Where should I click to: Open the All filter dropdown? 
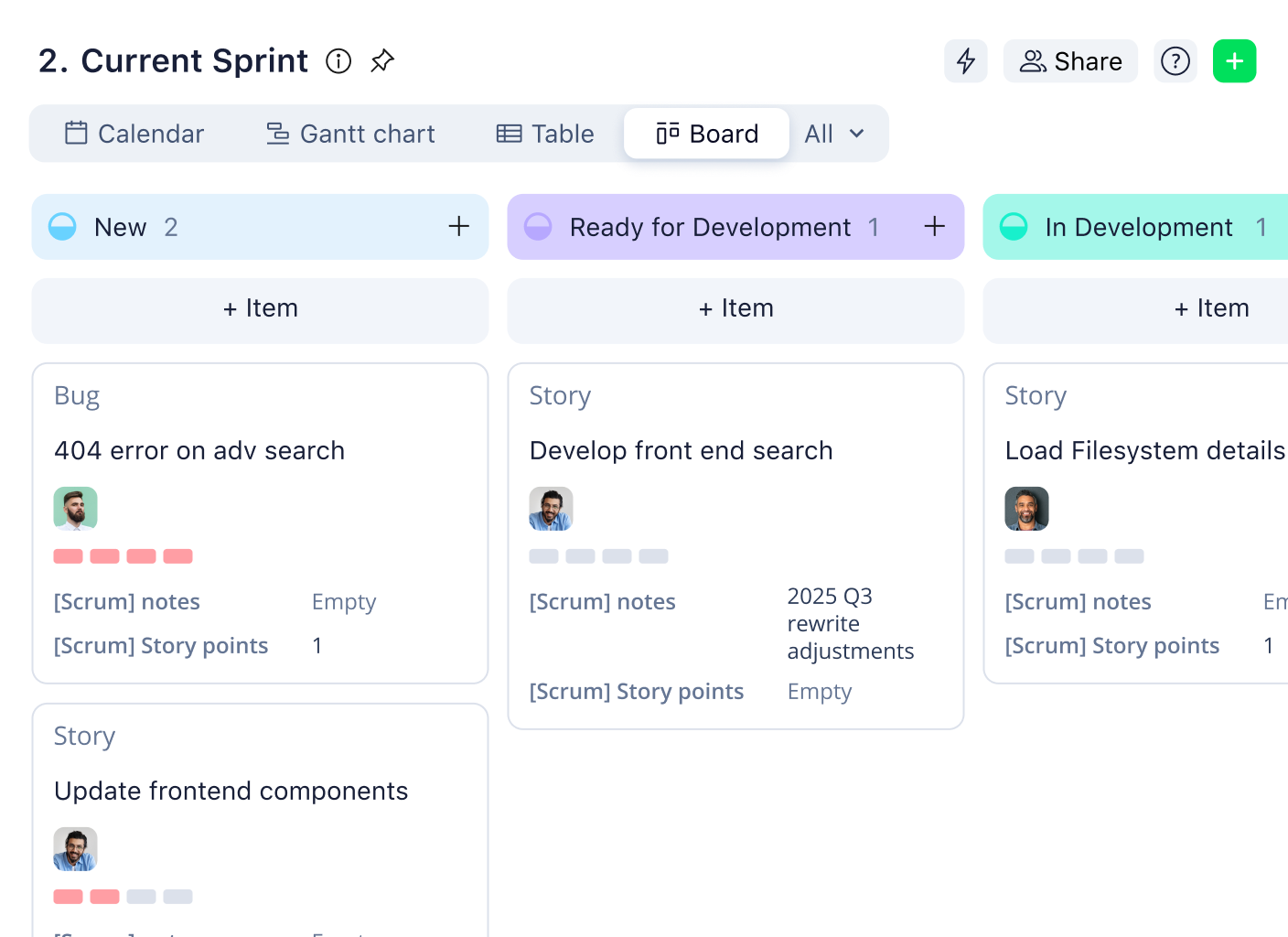coord(832,134)
